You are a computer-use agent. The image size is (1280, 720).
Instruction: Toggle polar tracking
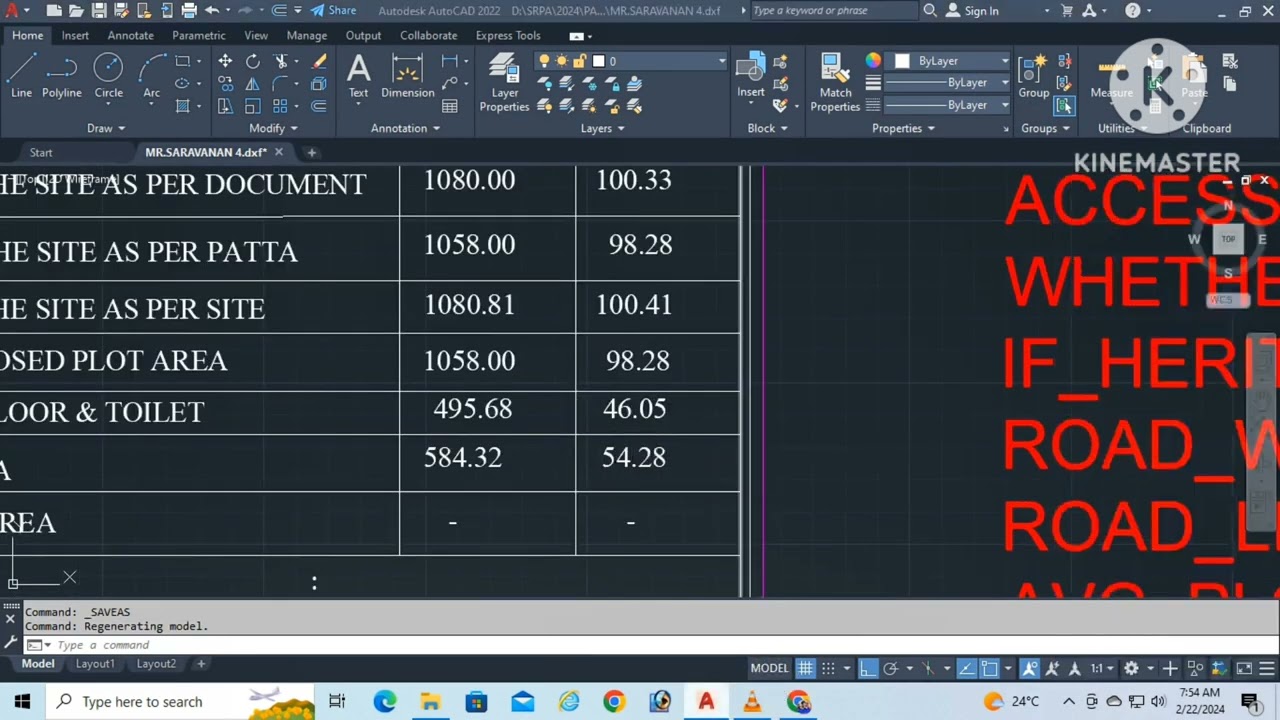pos(890,668)
